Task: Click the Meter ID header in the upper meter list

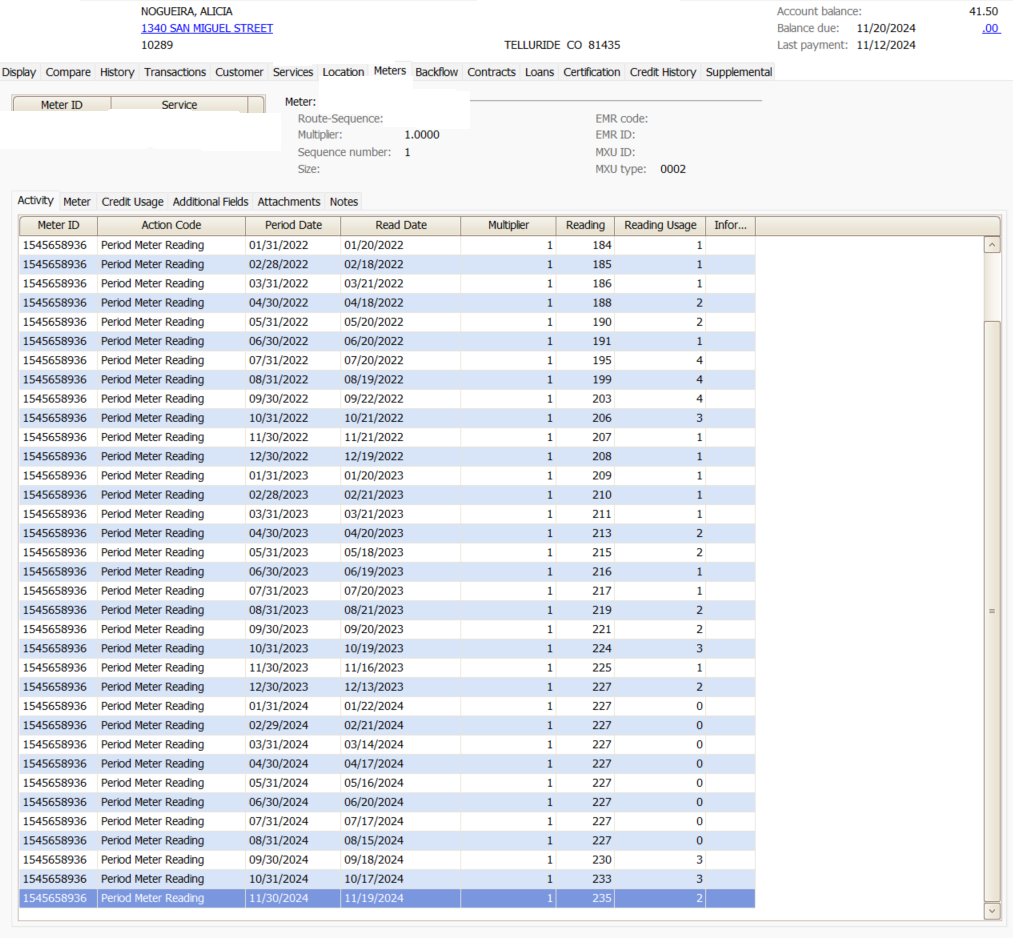Action: (x=62, y=105)
